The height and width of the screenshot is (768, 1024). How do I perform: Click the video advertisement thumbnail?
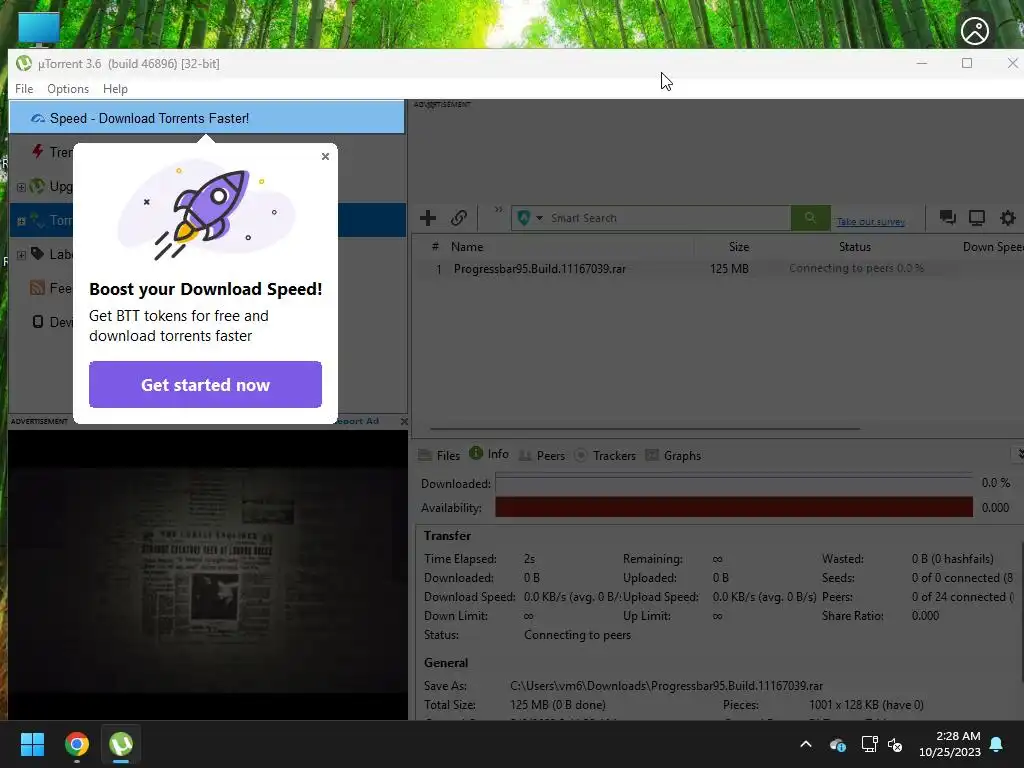pos(208,575)
